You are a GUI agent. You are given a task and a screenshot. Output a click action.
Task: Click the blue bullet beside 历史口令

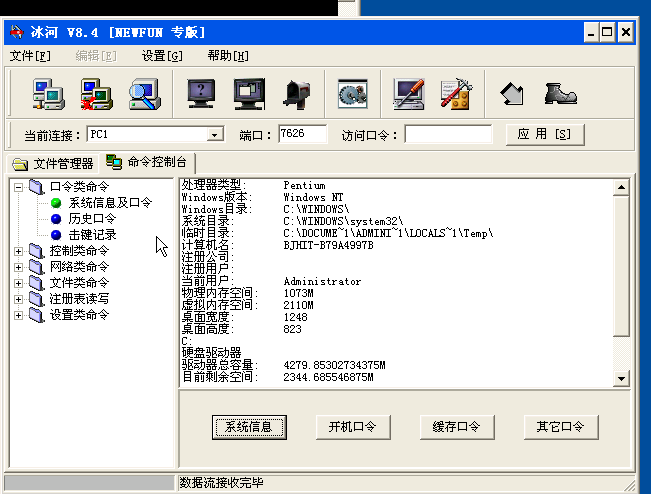[56, 219]
